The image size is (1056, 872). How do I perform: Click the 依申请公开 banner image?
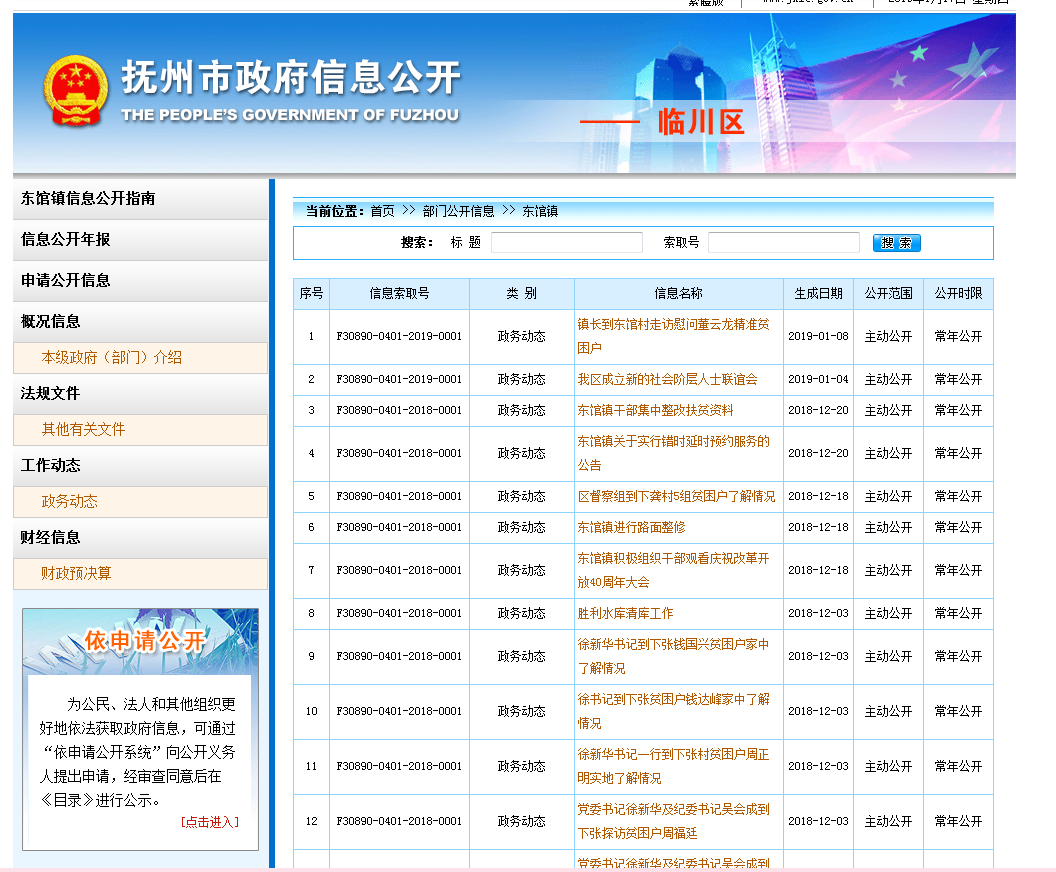pyautogui.click(x=141, y=641)
